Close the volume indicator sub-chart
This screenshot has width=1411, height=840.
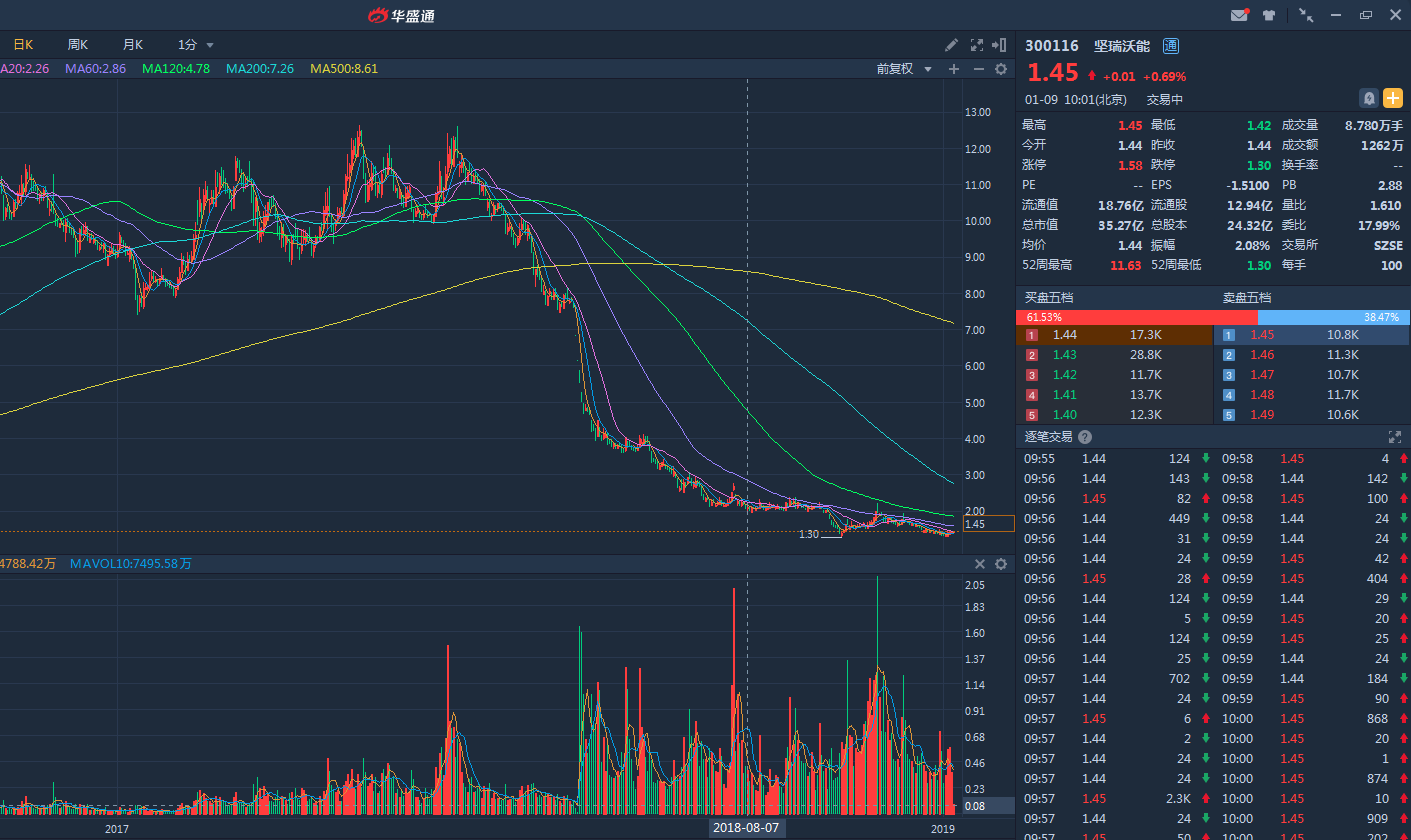pos(980,564)
